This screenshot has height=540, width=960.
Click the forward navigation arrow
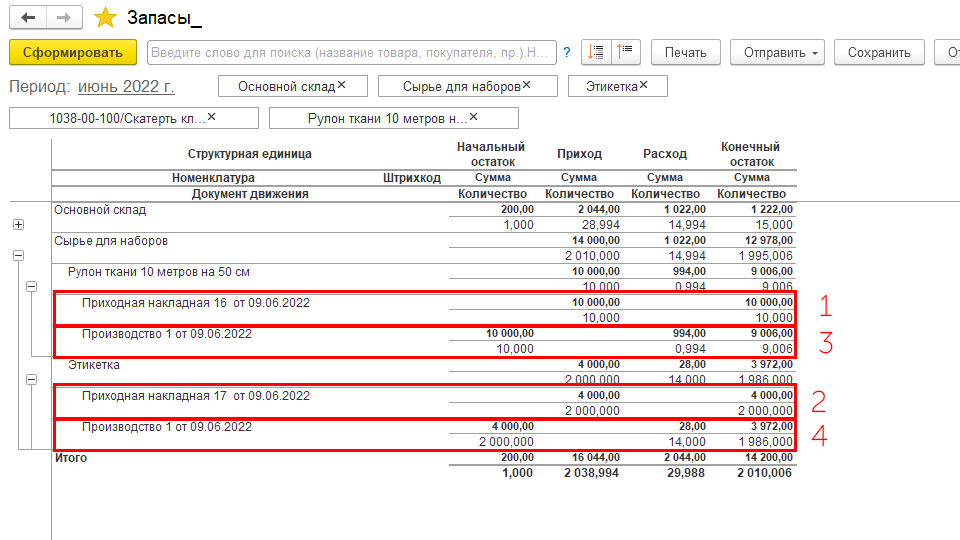coord(64,18)
